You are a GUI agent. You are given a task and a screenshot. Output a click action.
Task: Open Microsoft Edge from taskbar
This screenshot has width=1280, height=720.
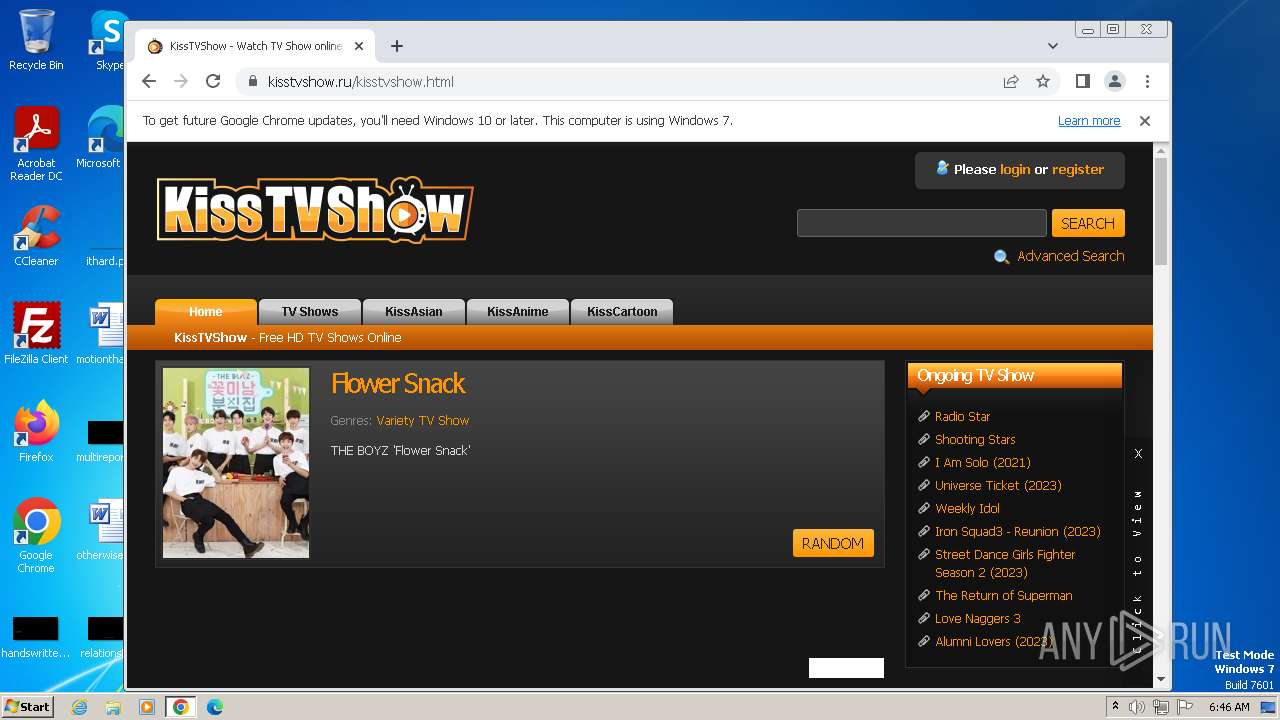pyautogui.click(x=215, y=707)
